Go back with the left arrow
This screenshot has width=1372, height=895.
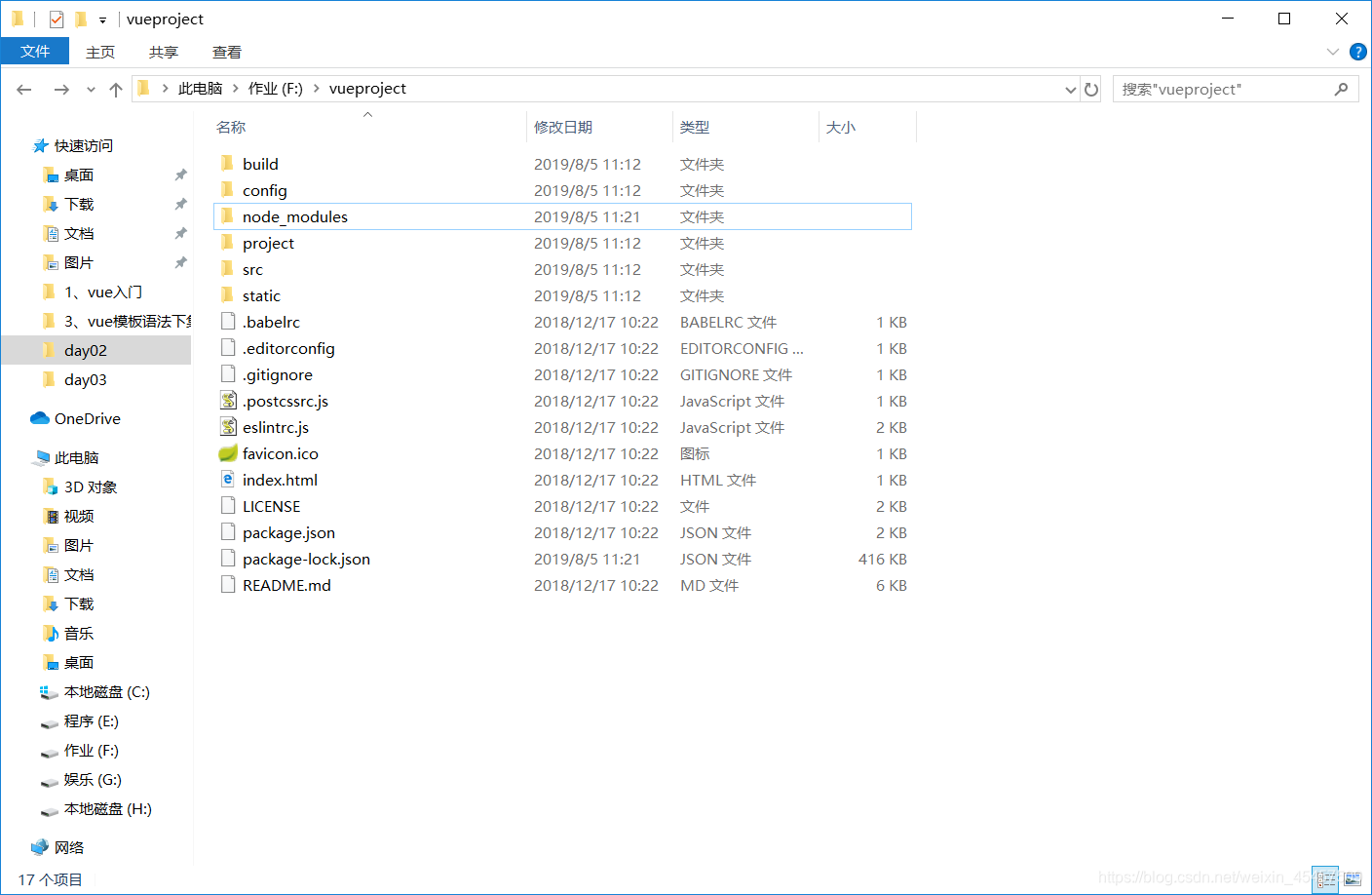coord(24,89)
